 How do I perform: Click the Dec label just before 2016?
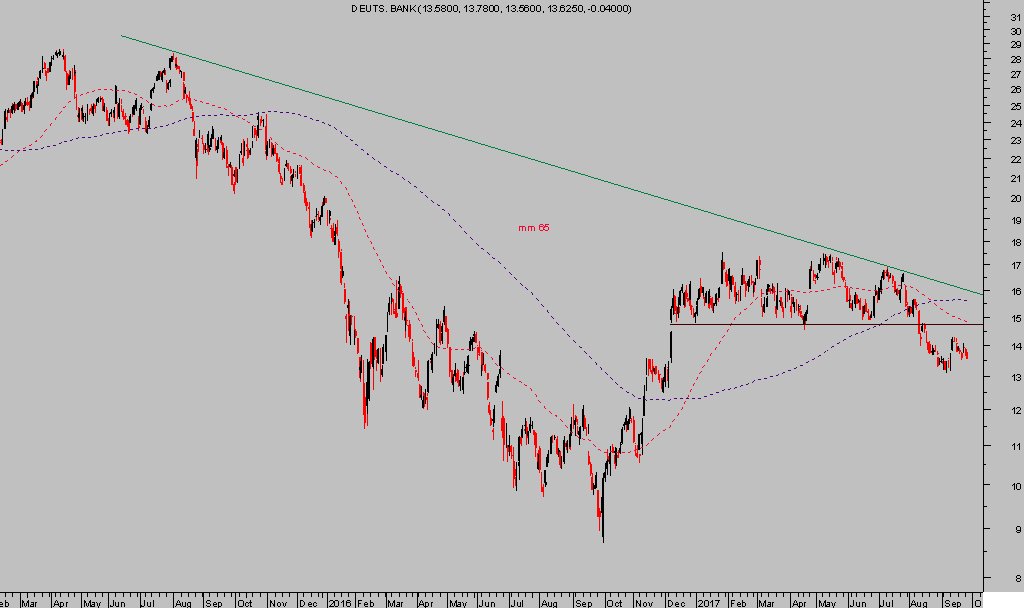[307, 602]
